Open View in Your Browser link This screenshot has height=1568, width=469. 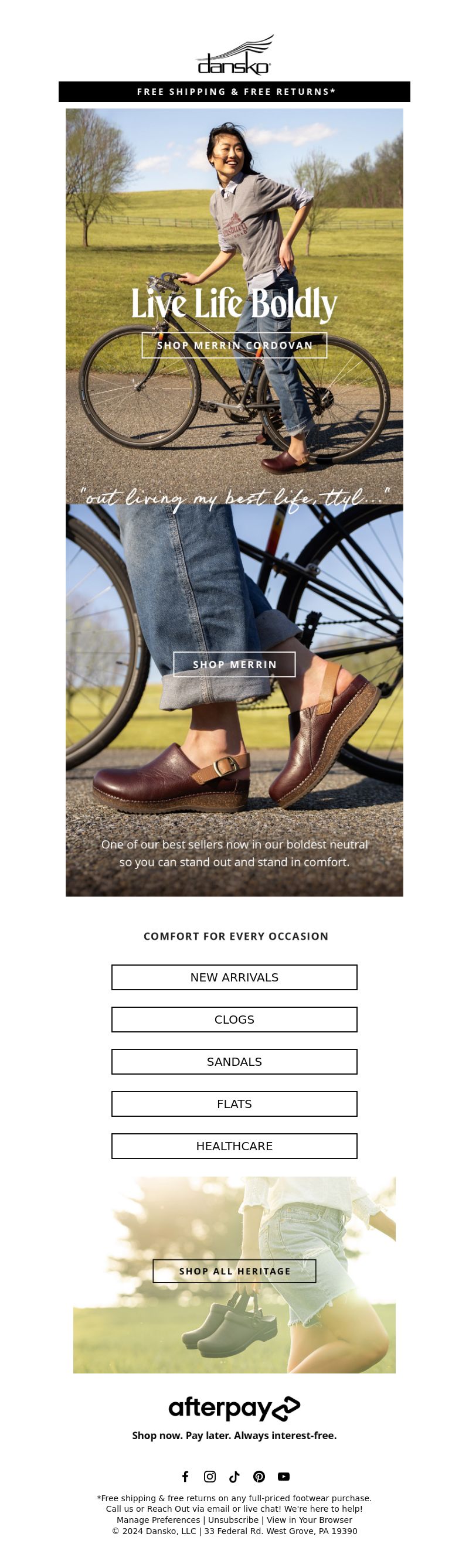click(x=310, y=1519)
